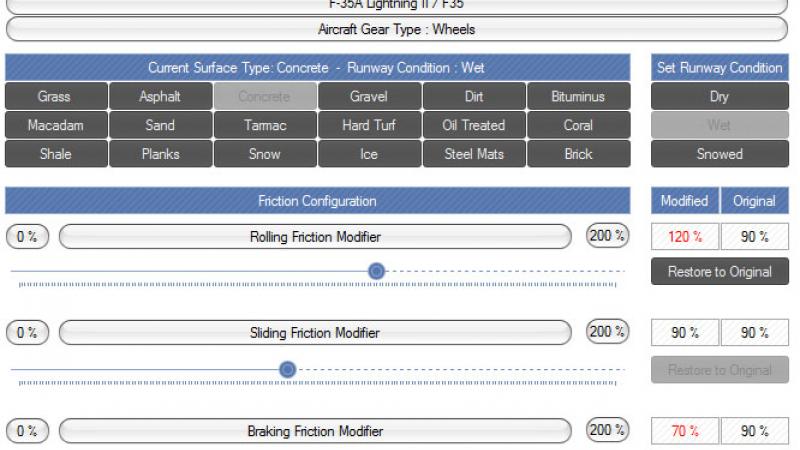Click the red 70 % modified braking value
Screen dimensions: 800x450
click(685, 431)
